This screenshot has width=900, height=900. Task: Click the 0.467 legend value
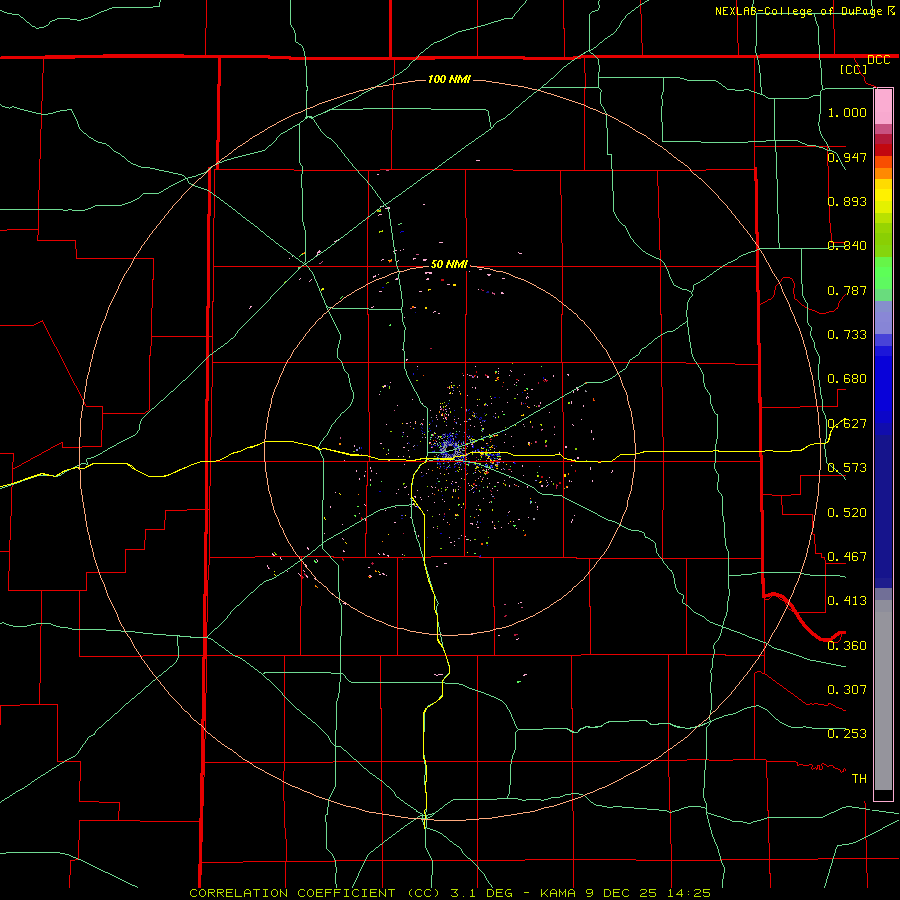click(847, 557)
